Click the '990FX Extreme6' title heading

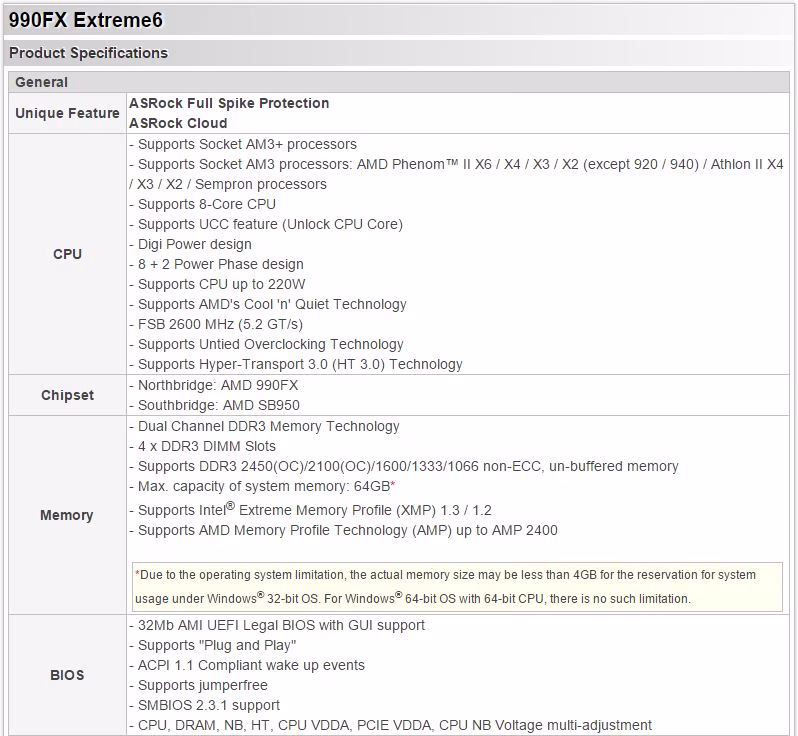point(86,20)
